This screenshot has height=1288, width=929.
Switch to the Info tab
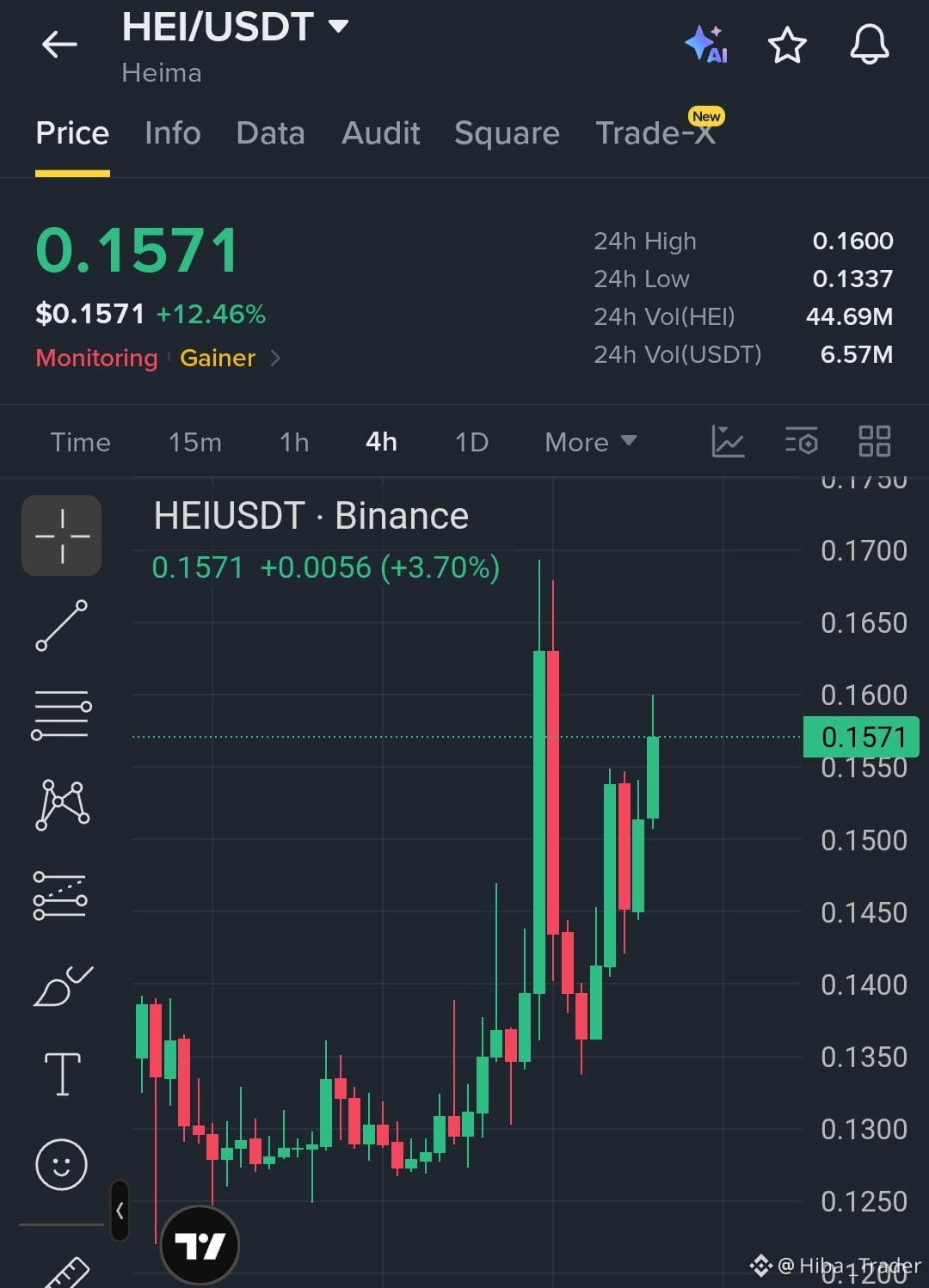(173, 133)
